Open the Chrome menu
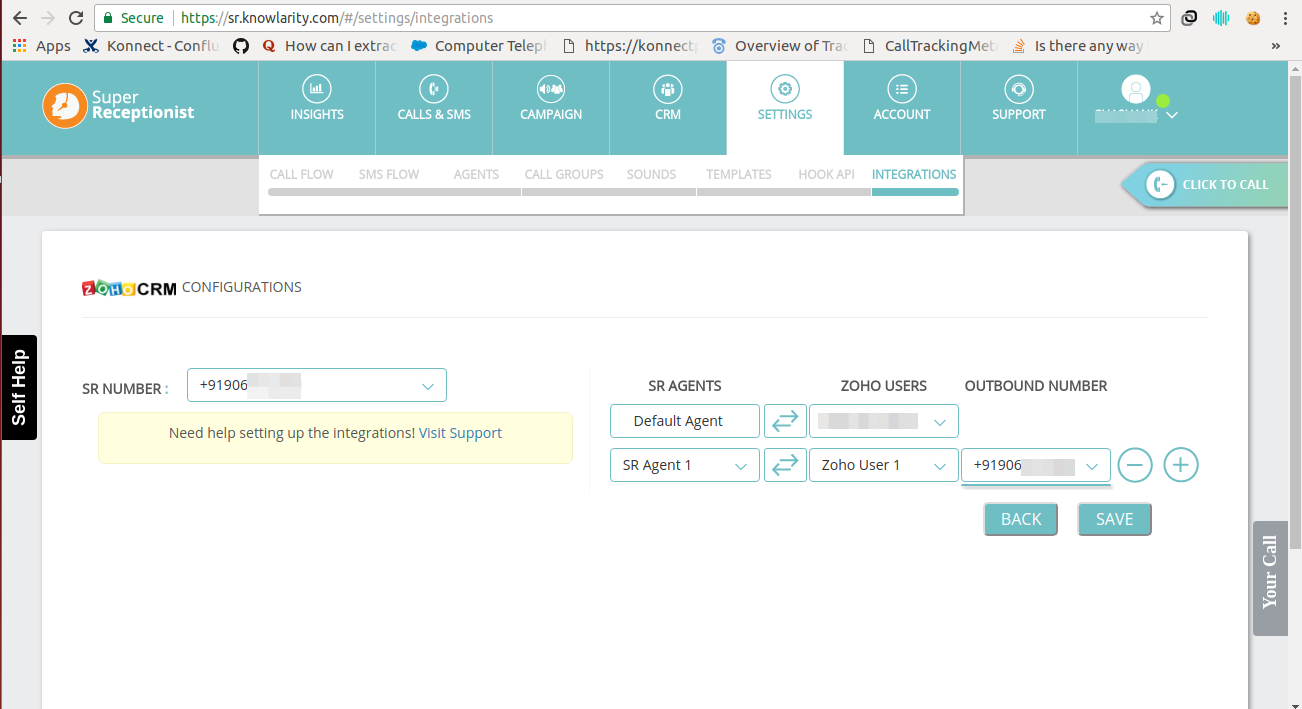The height and width of the screenshot is (709, 1302). tap(1285, 18)
